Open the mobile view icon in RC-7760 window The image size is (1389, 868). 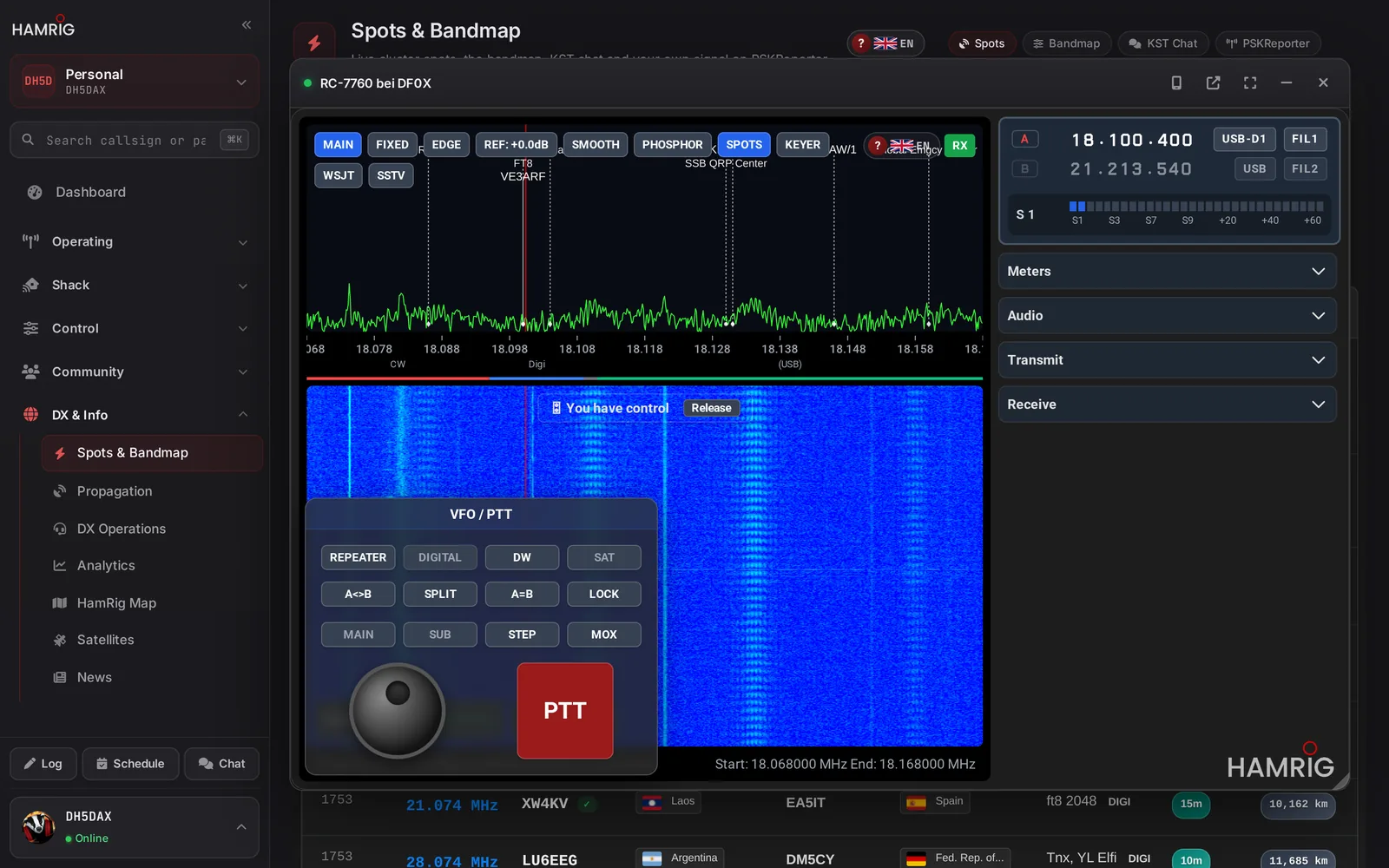(x=1176, y=82)
